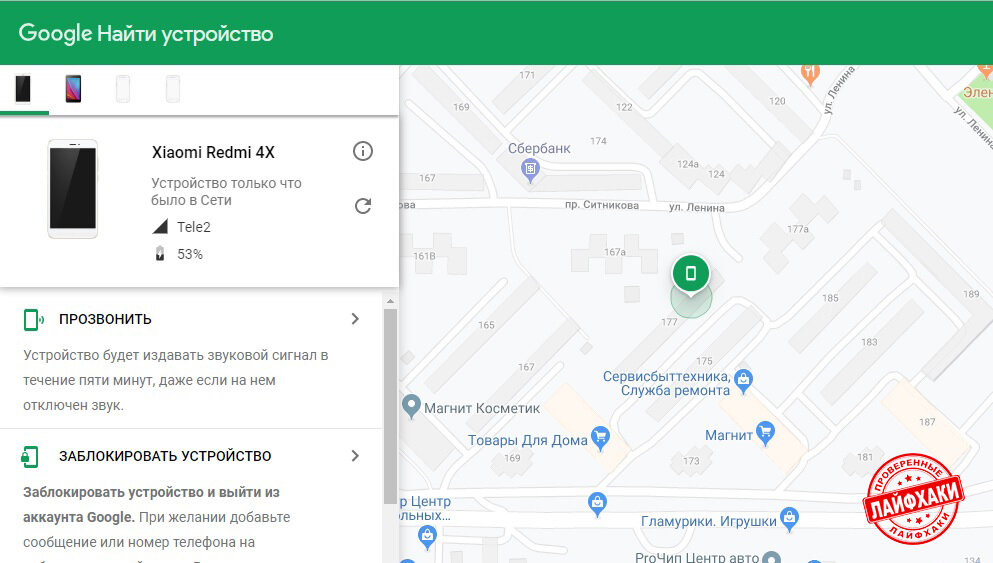The image size is (993, 563).
Task: Click the green device location marker on map
Action: (x=691, y=274)
